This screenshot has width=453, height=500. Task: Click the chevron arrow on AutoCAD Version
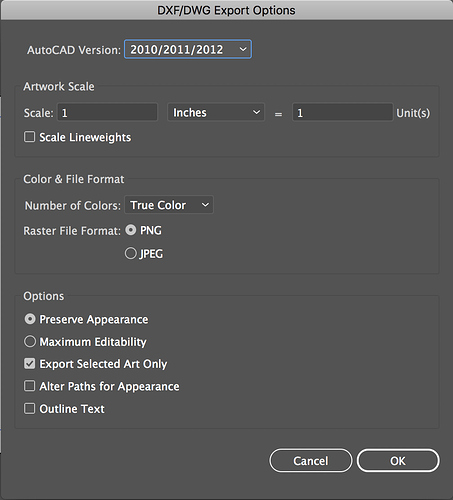coord(243,49)
